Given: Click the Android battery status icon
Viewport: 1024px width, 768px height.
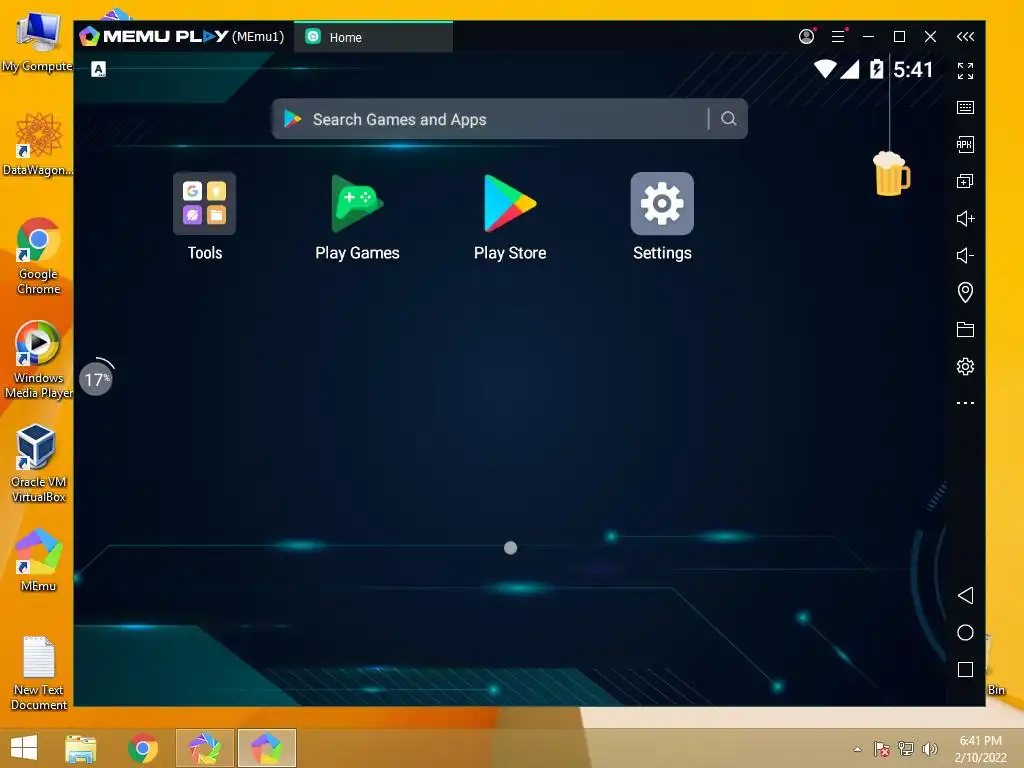Looking at the screenshot, I should tap(876, 69).
